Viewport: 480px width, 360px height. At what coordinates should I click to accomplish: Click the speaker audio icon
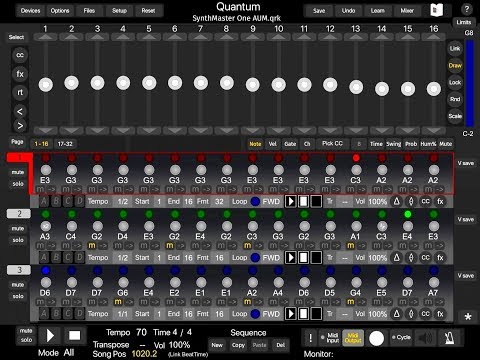coord(425,338)
